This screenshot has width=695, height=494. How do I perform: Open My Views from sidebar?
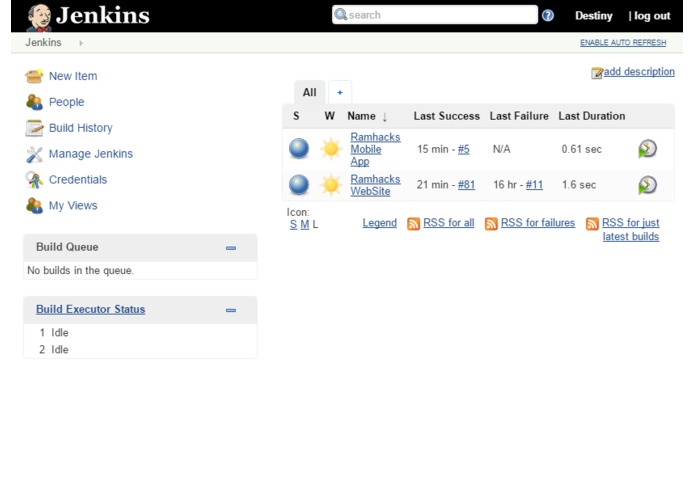click(73, 206)
